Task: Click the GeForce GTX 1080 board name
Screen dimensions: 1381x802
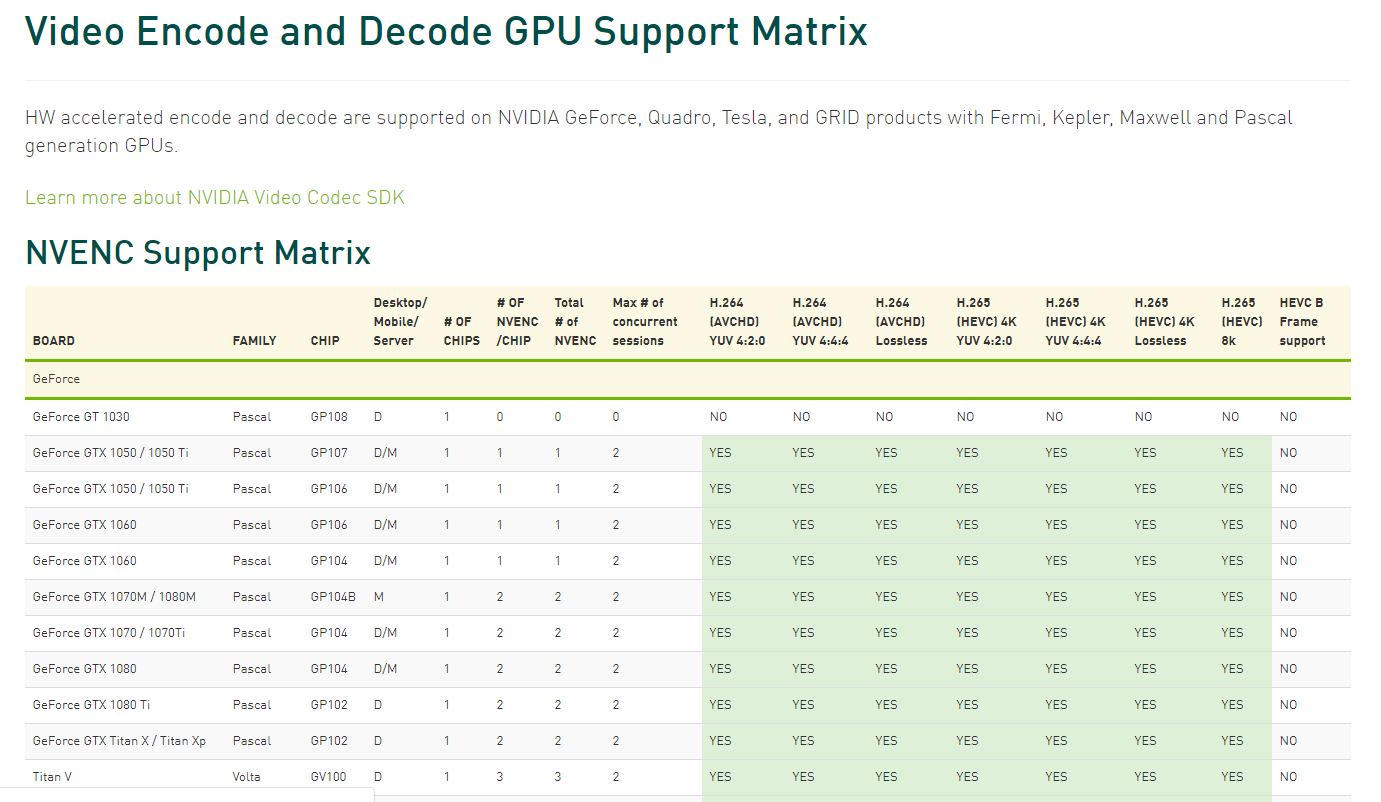Action: [85, 669]
